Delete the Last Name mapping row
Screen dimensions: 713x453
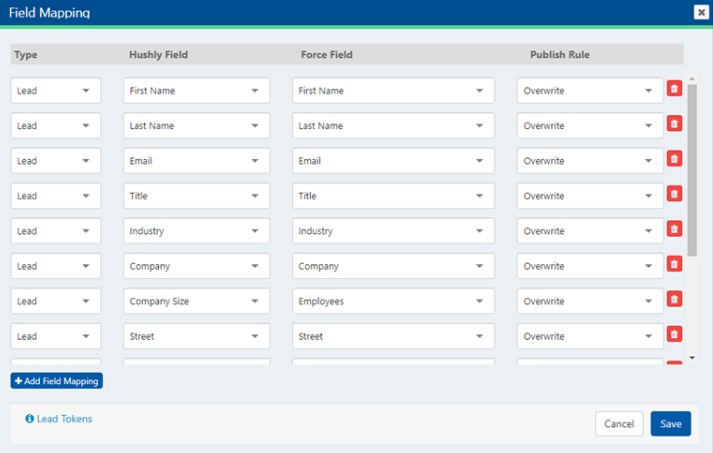(674, 123)
